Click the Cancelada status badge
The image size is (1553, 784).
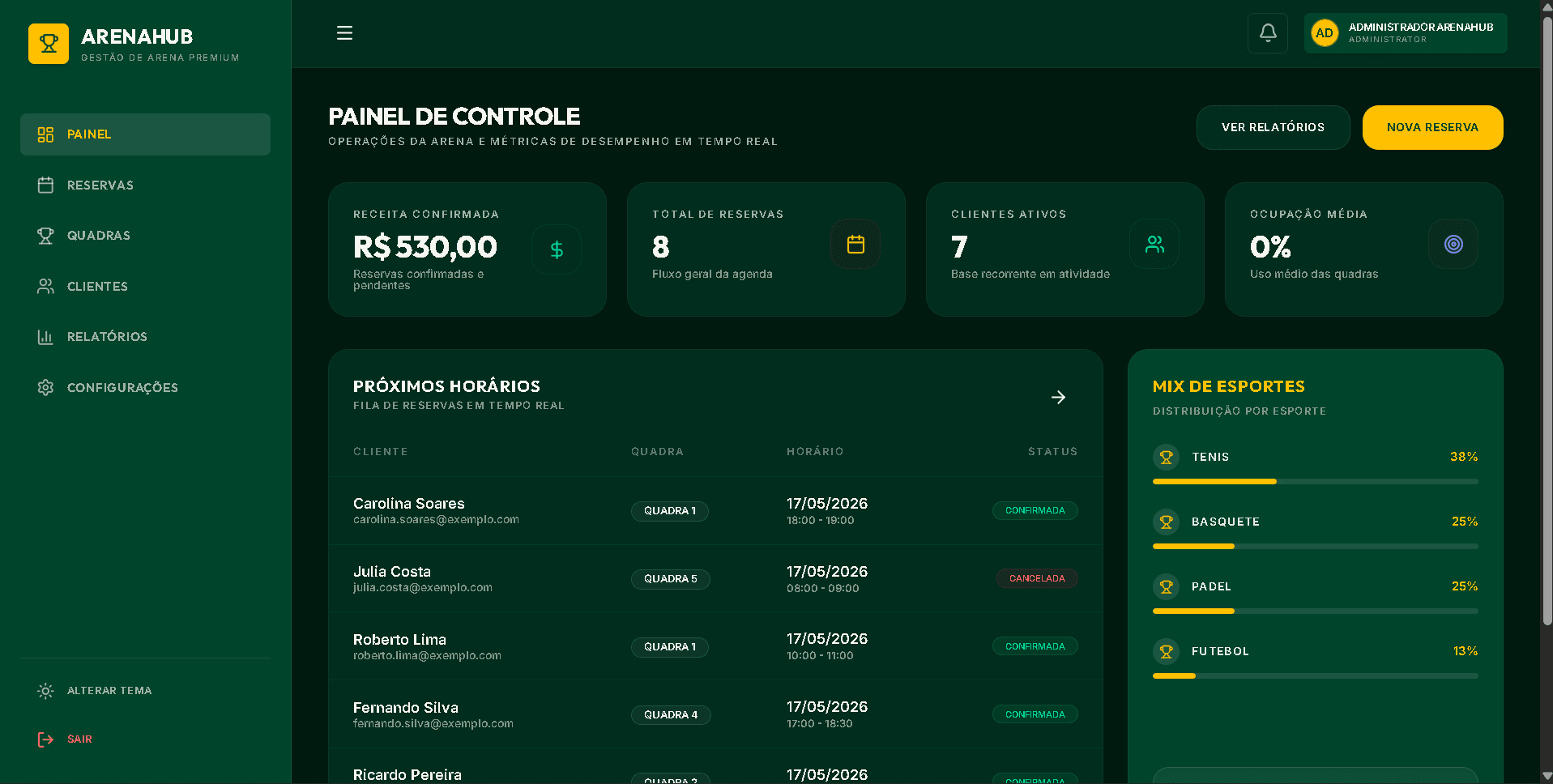tap(1037, 578)
